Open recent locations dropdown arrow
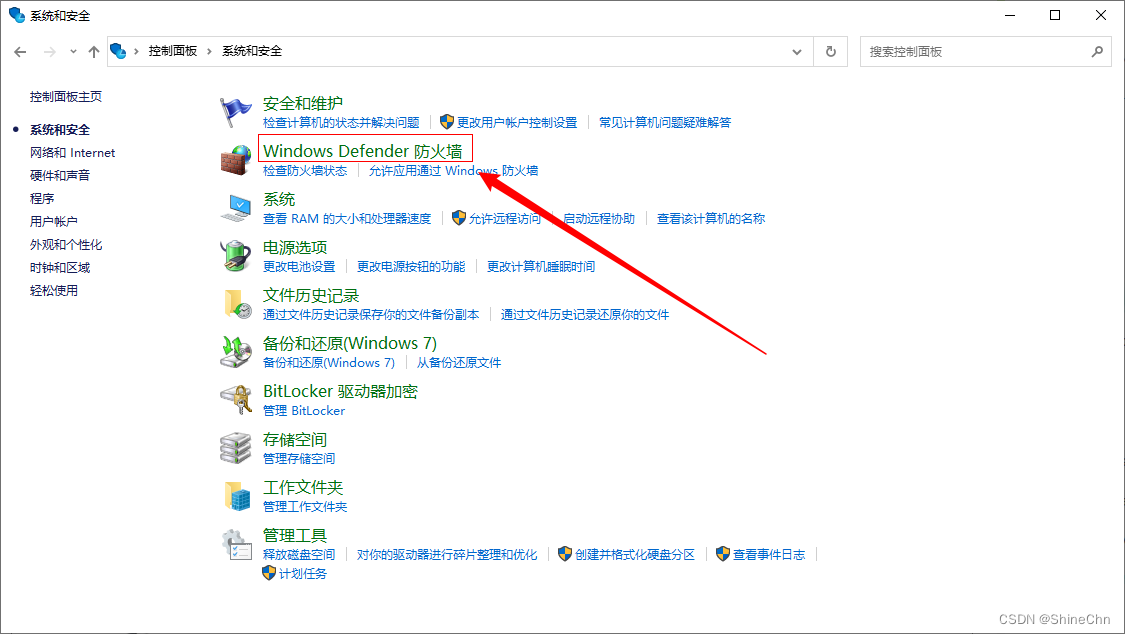 click(73, 52)
